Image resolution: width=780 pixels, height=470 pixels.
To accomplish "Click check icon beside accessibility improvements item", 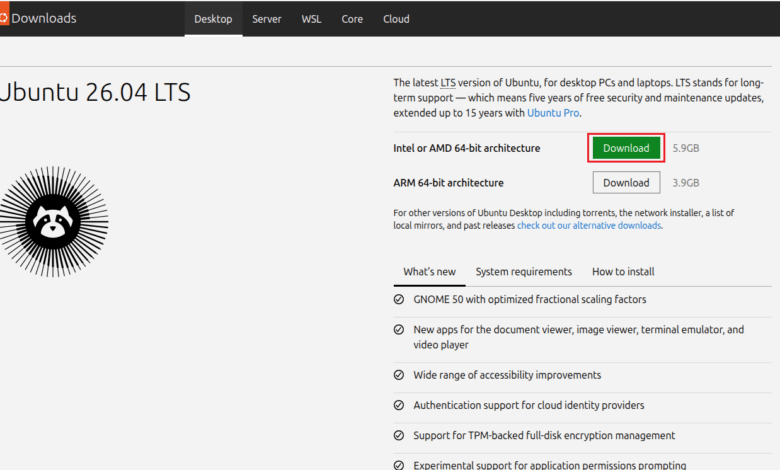I will click(399, 375).
